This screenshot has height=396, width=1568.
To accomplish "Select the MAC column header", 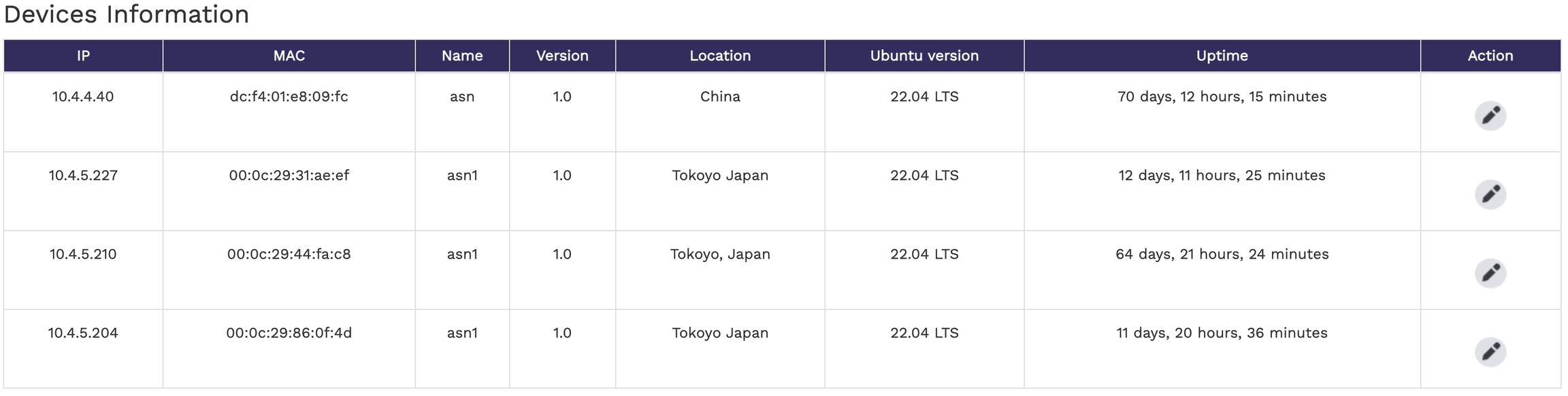I will [x=289, y=56].
